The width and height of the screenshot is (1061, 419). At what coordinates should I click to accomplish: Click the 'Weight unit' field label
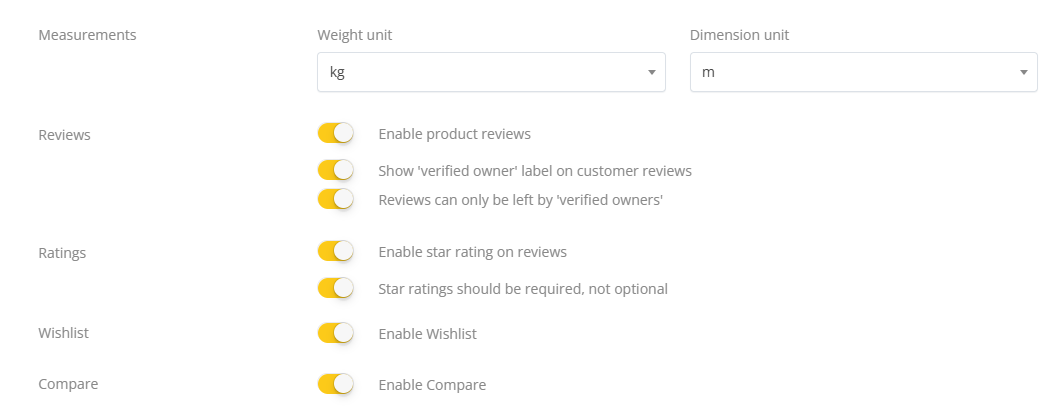(354, 35)
